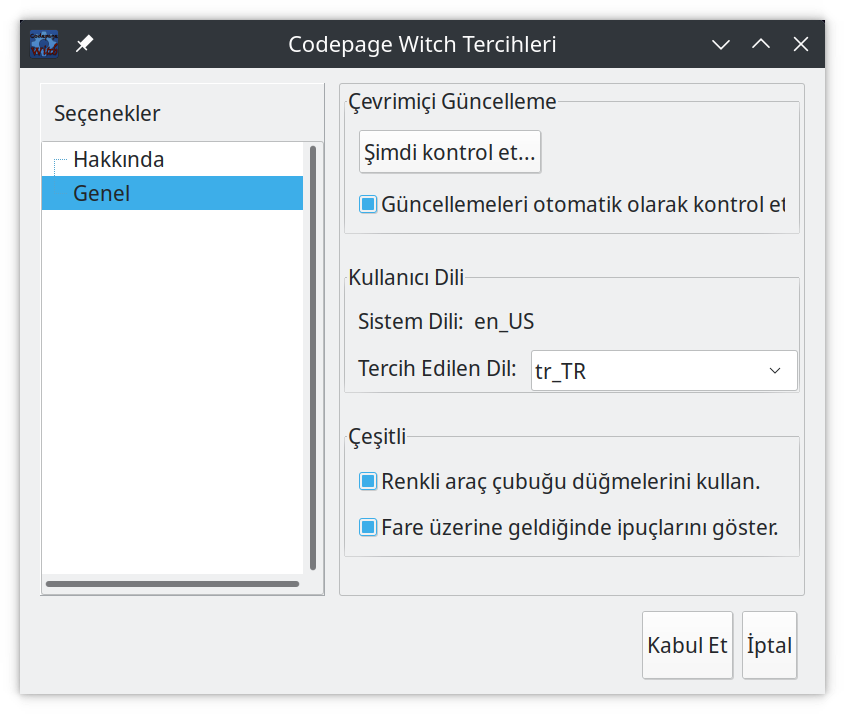Select Hakkında in the options tree
Viewport: 845px width, 714px height.
(x=118, y=160)
